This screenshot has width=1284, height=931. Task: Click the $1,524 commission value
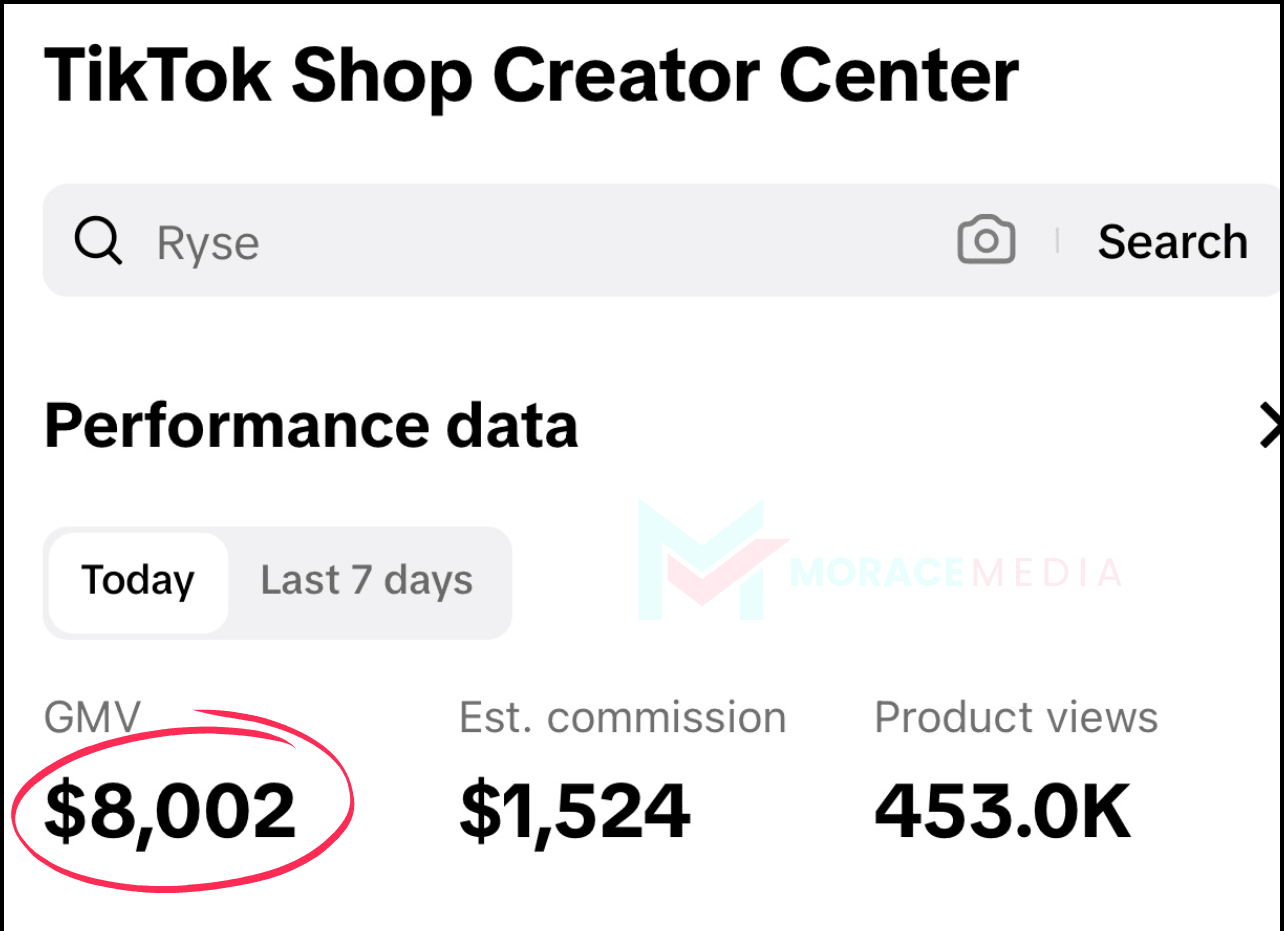575,811
